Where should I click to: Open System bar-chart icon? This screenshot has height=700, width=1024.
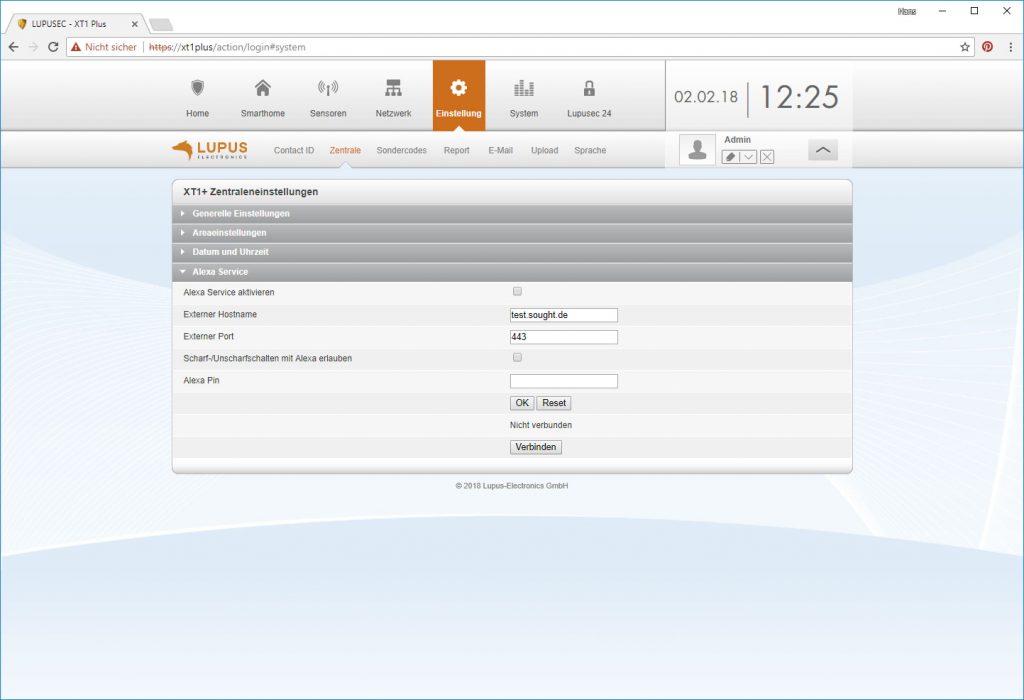(x=523, y=88)
